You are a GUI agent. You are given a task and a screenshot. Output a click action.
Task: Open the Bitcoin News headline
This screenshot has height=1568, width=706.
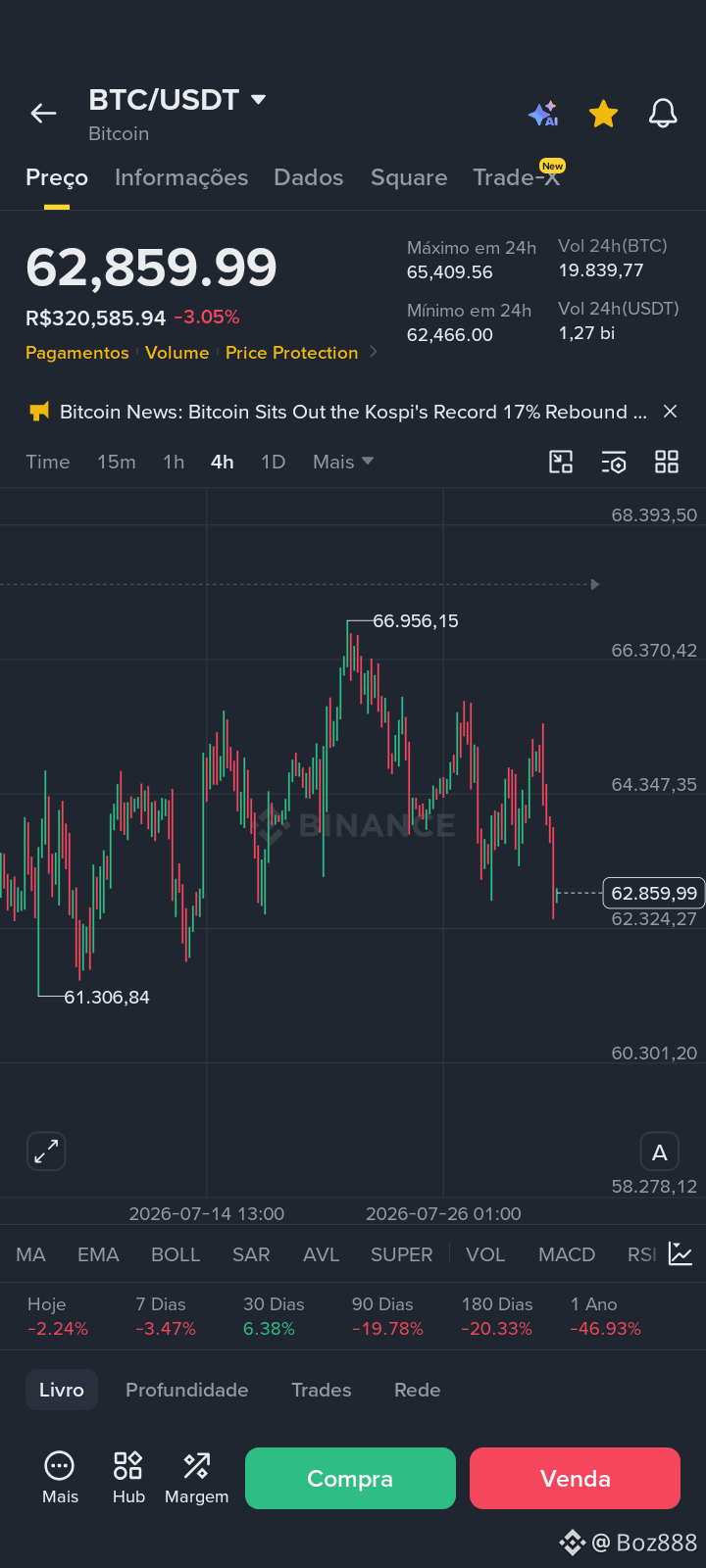point(353,412)
